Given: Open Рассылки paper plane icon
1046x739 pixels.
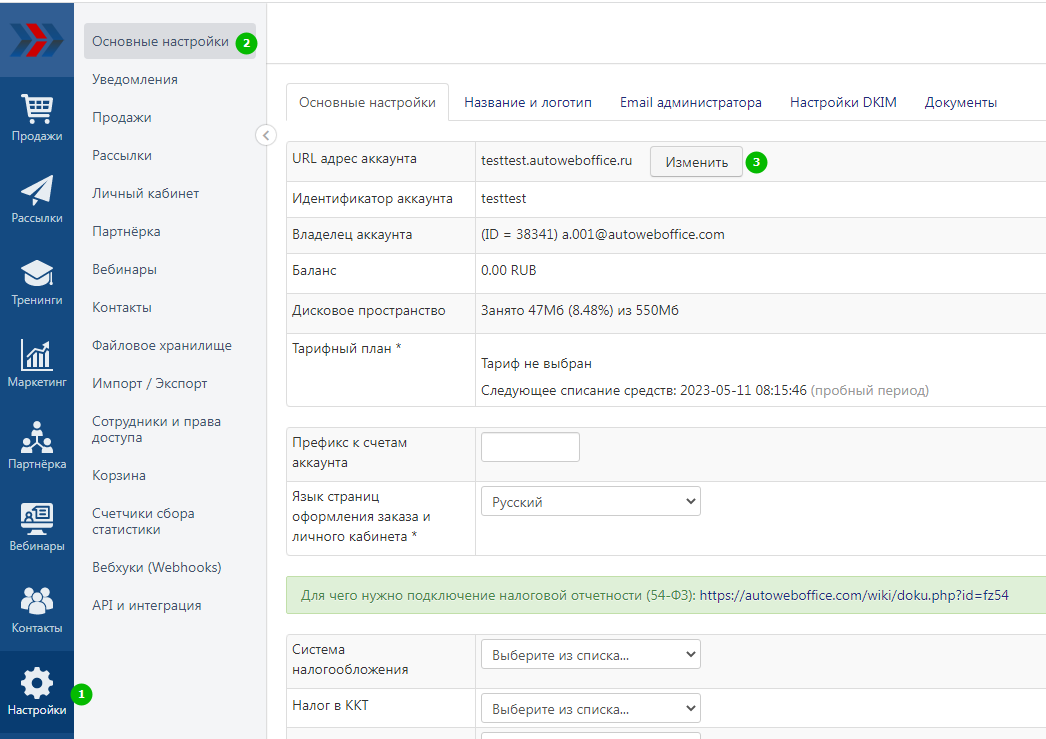Looking at the screenshot, I should [x=37, y=190].
